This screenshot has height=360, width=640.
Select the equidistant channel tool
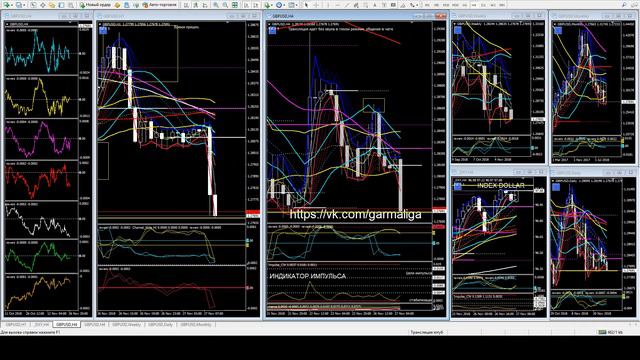pyautogui.click(x=356, y=5)
